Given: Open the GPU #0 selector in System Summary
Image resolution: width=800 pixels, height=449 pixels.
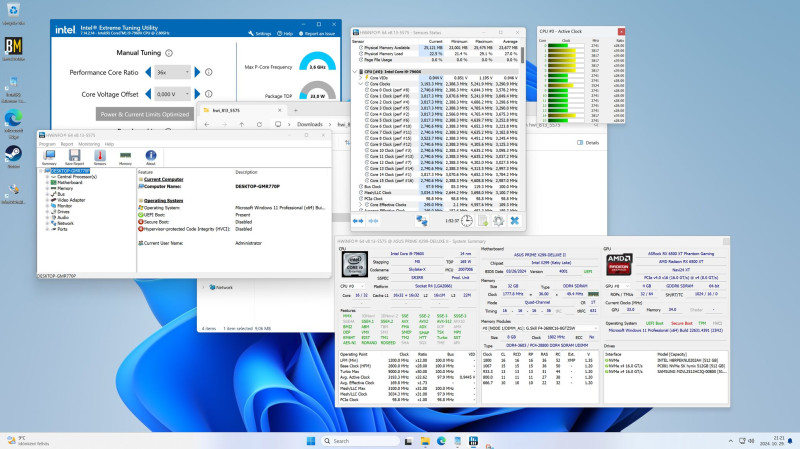Looking at the screenshot, I should click(619, 286).
